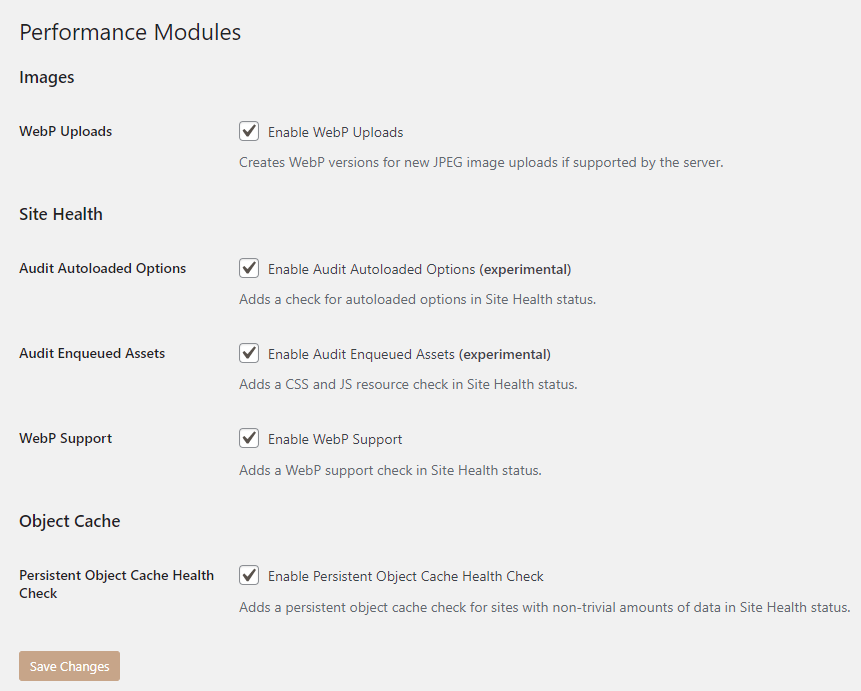Click the Performance Modules page heading

(130, 32)
